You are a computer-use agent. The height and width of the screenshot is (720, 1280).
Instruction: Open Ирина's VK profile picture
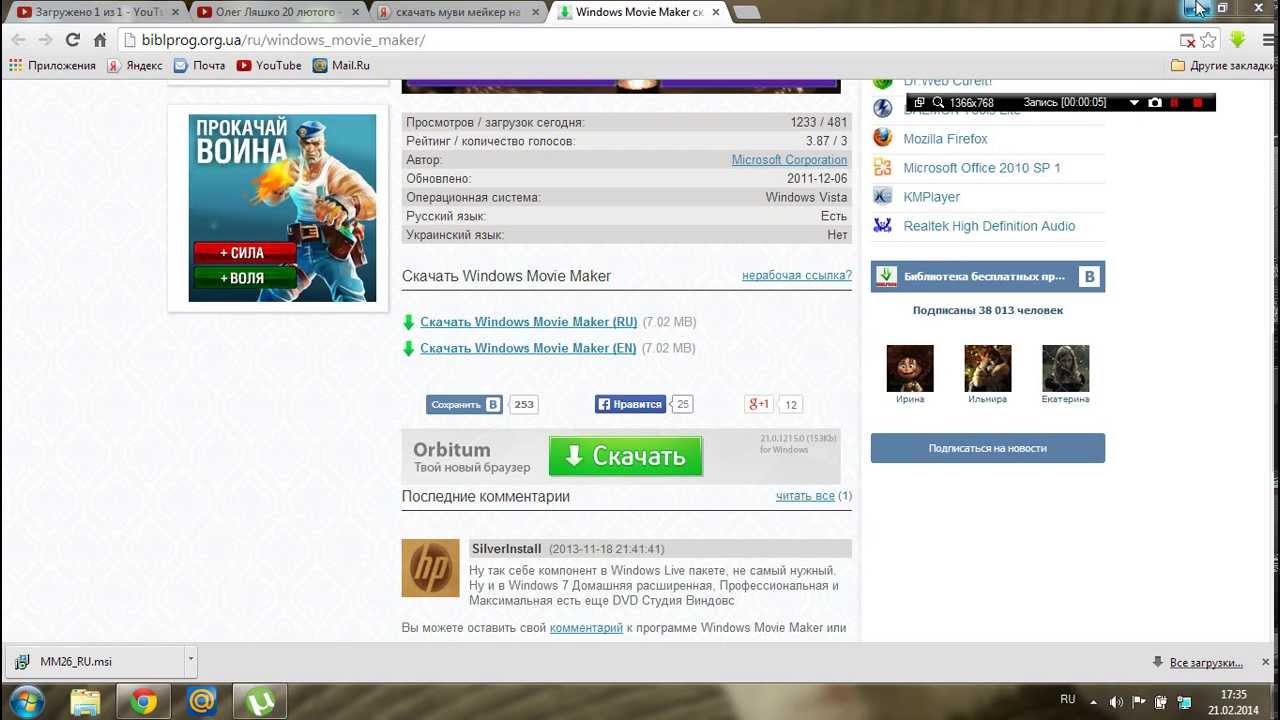pyautogui.click(x=910, y=368)
